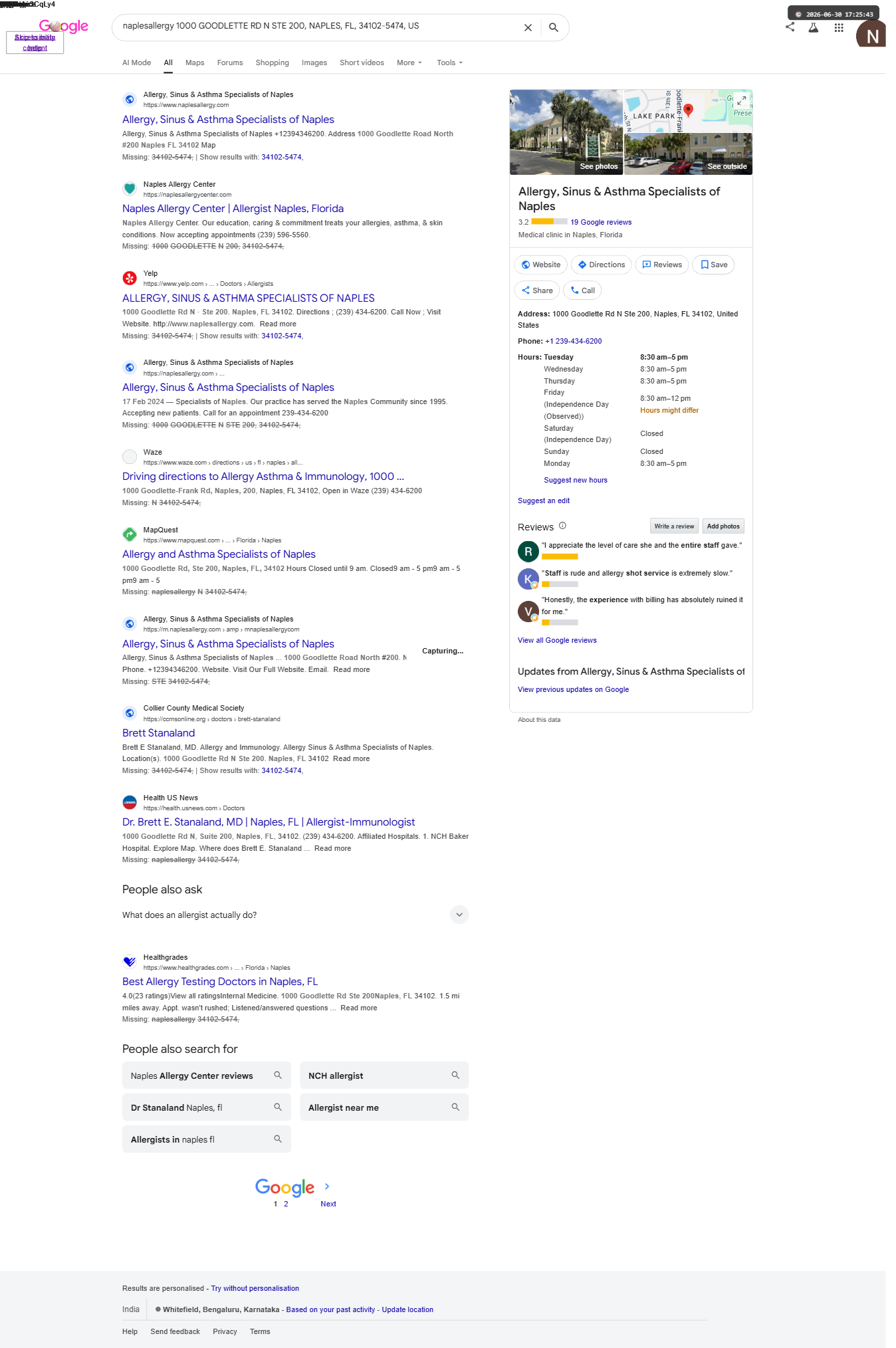Click the magnifying glass search icon
This screenshot has width=896, height=1348.
click(553, 27)
